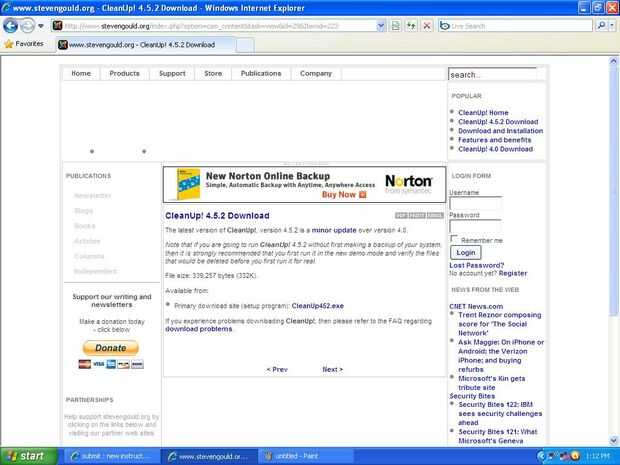Select the CleanUp! 4.5.2 Download browser tab
The width and height of the screenshot is (620, 465).
(145, 45)
